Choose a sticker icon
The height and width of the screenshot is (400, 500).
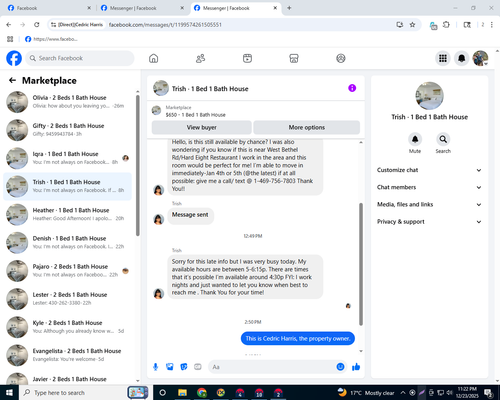pos(184,367)
